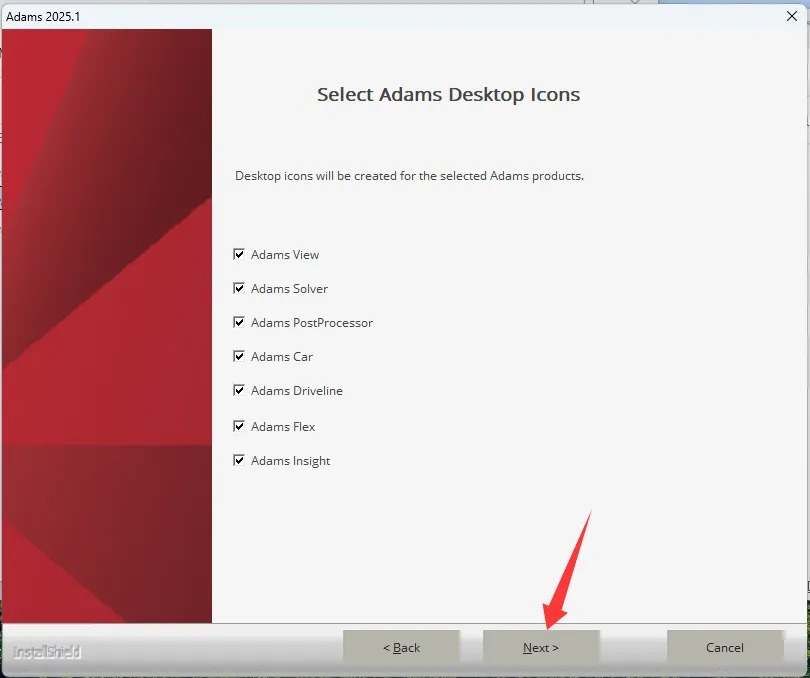This screenshot has width=810, height=678.
Task: Close the Adams 2025.1 installer window
Action: [792, 16]
